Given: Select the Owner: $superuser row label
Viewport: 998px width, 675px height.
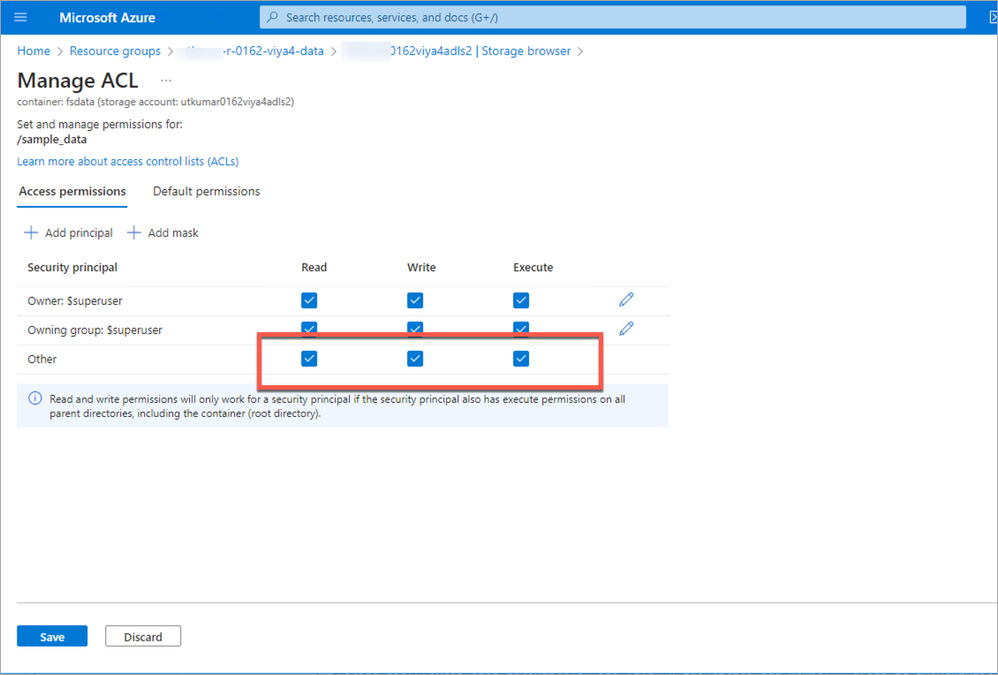Looking at the screenshot, I should click(x=75, y=301).
